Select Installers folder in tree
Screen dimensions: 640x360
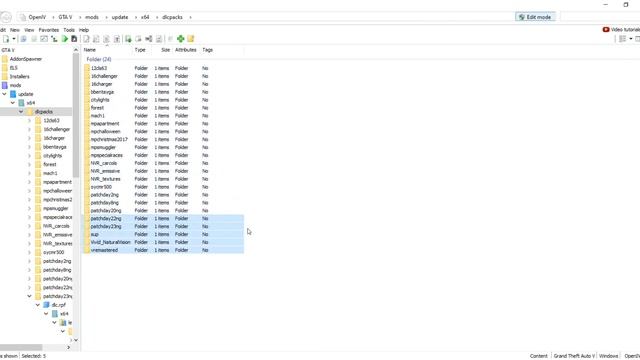[x=20, y=76]
